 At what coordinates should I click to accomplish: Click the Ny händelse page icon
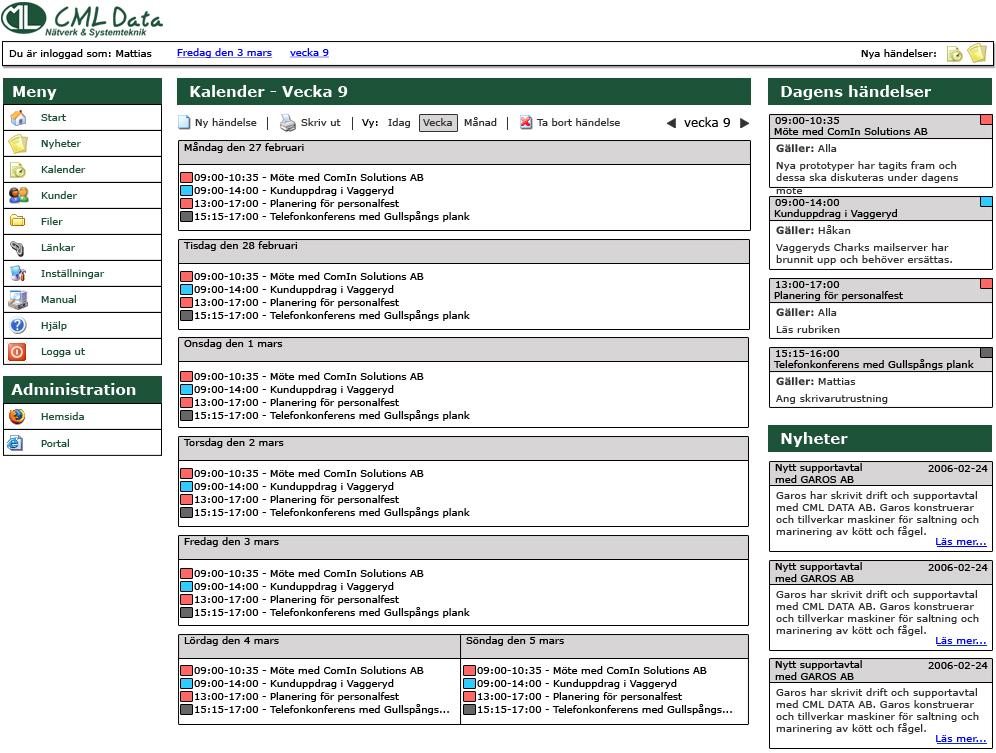tap(184, 123)
